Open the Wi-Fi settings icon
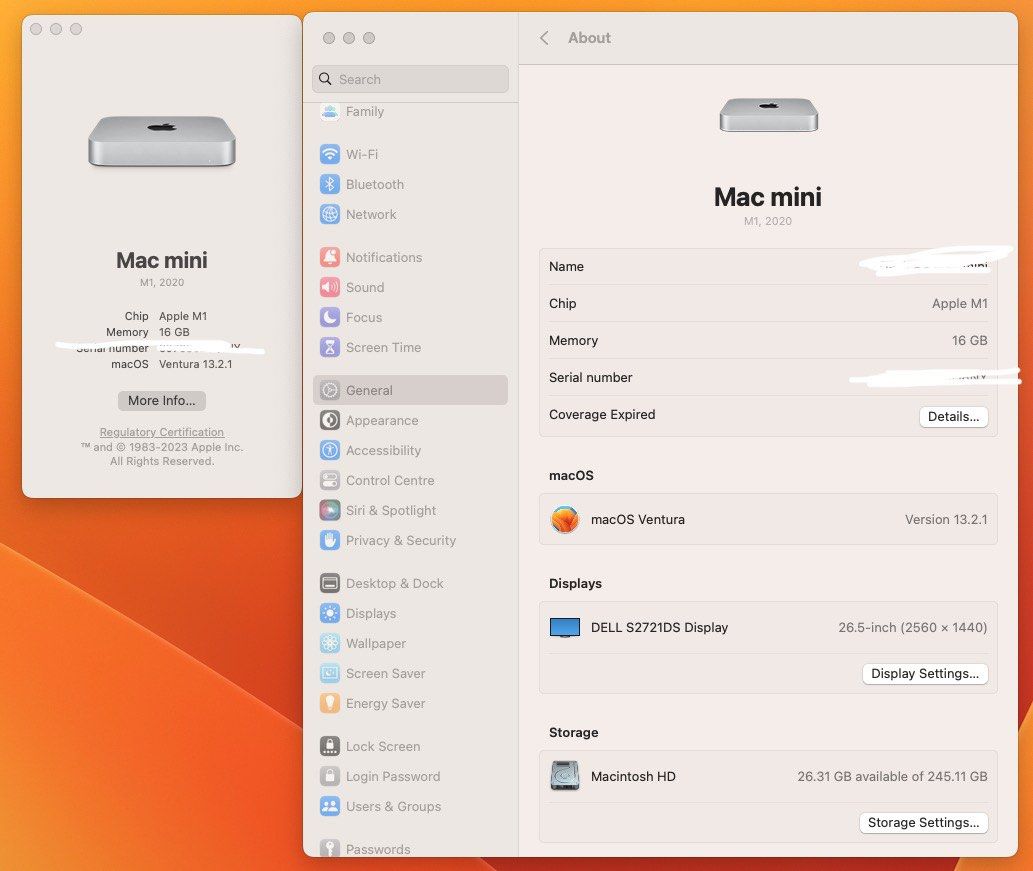The image size is (1033, 871). click(x=330, y=154)
